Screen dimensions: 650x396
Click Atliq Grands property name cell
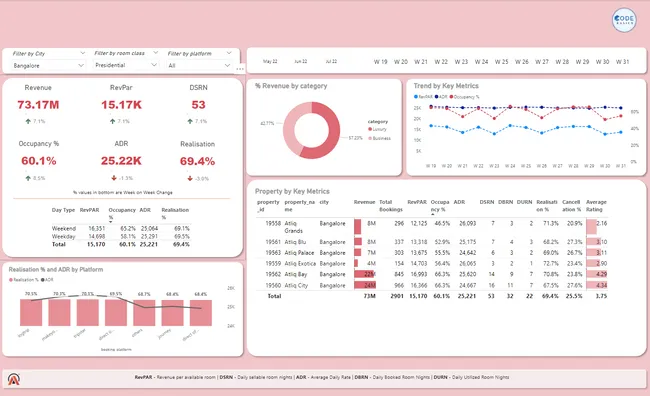pos(294,227)
